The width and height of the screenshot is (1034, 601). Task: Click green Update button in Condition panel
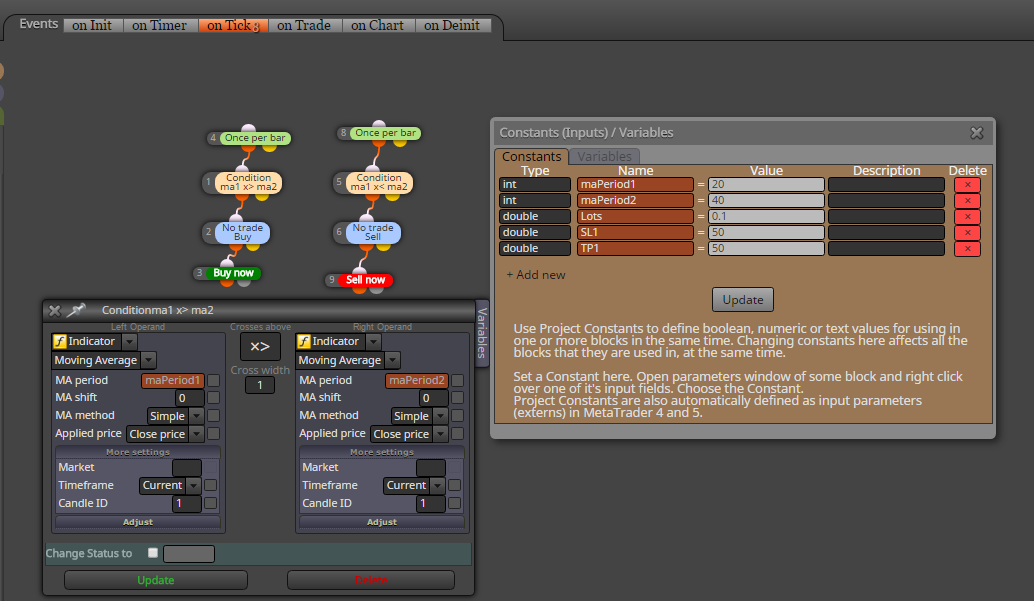tap(156, 580)
